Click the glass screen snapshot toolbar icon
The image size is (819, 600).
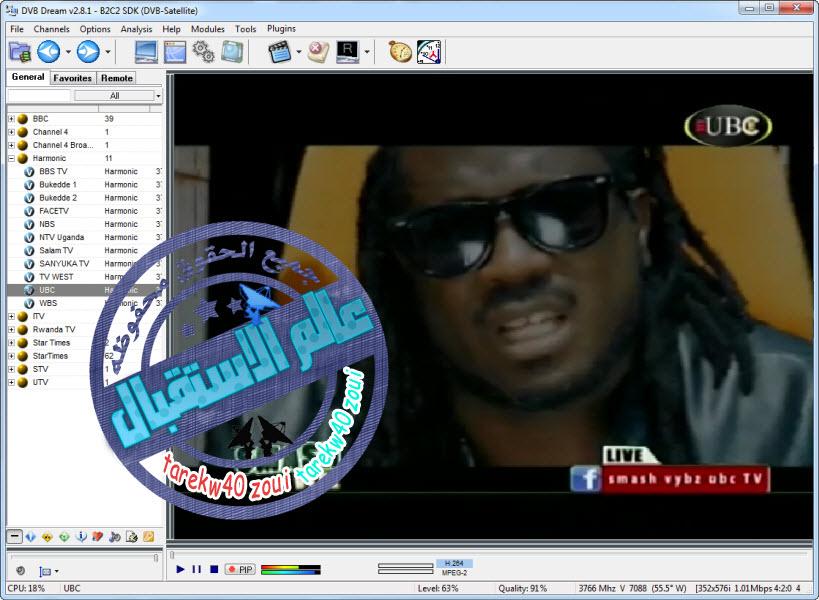point(231,52)
